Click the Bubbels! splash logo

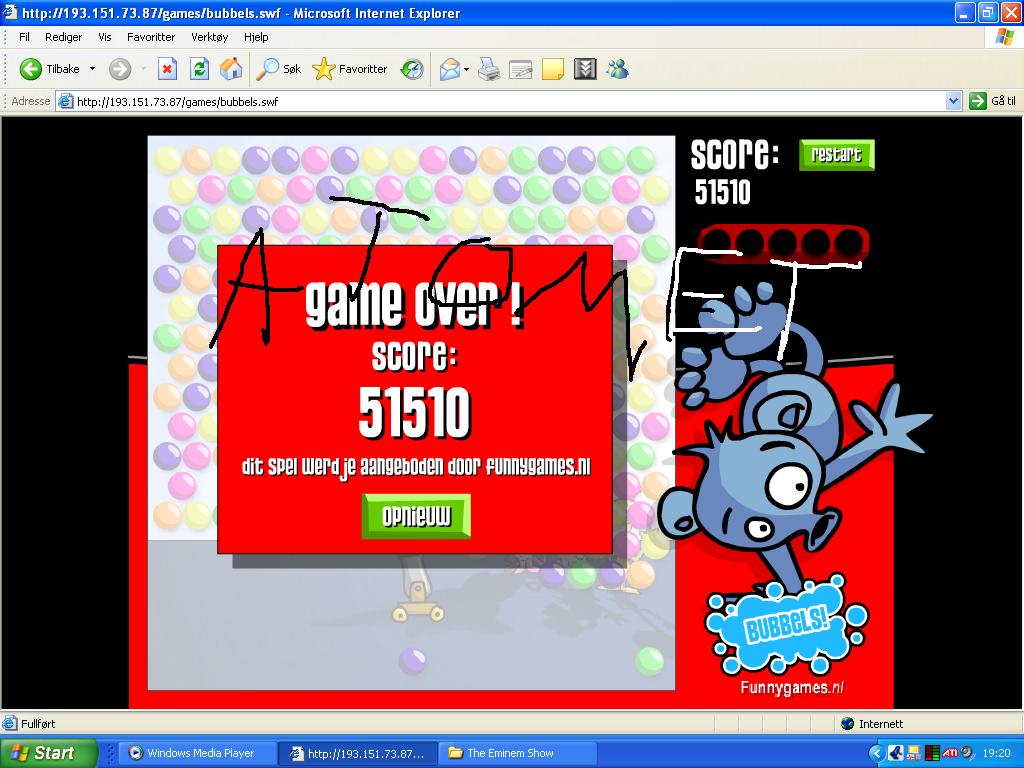pos(786,626)
